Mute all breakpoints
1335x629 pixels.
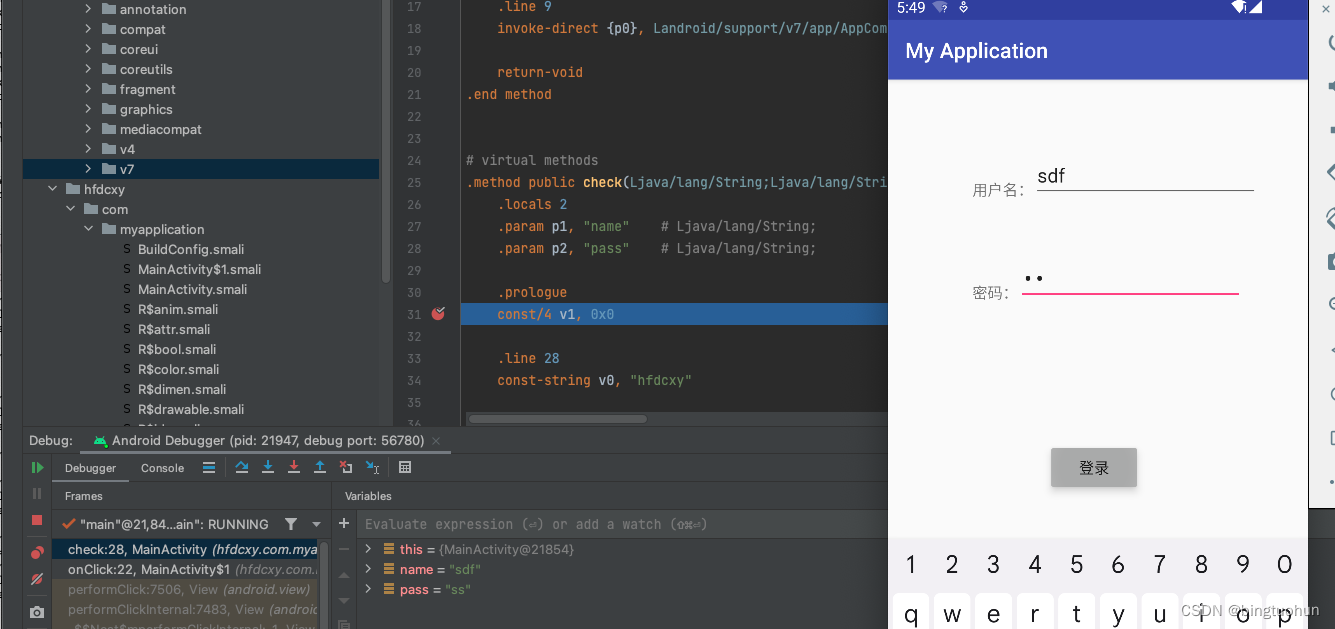click(36, 579)
